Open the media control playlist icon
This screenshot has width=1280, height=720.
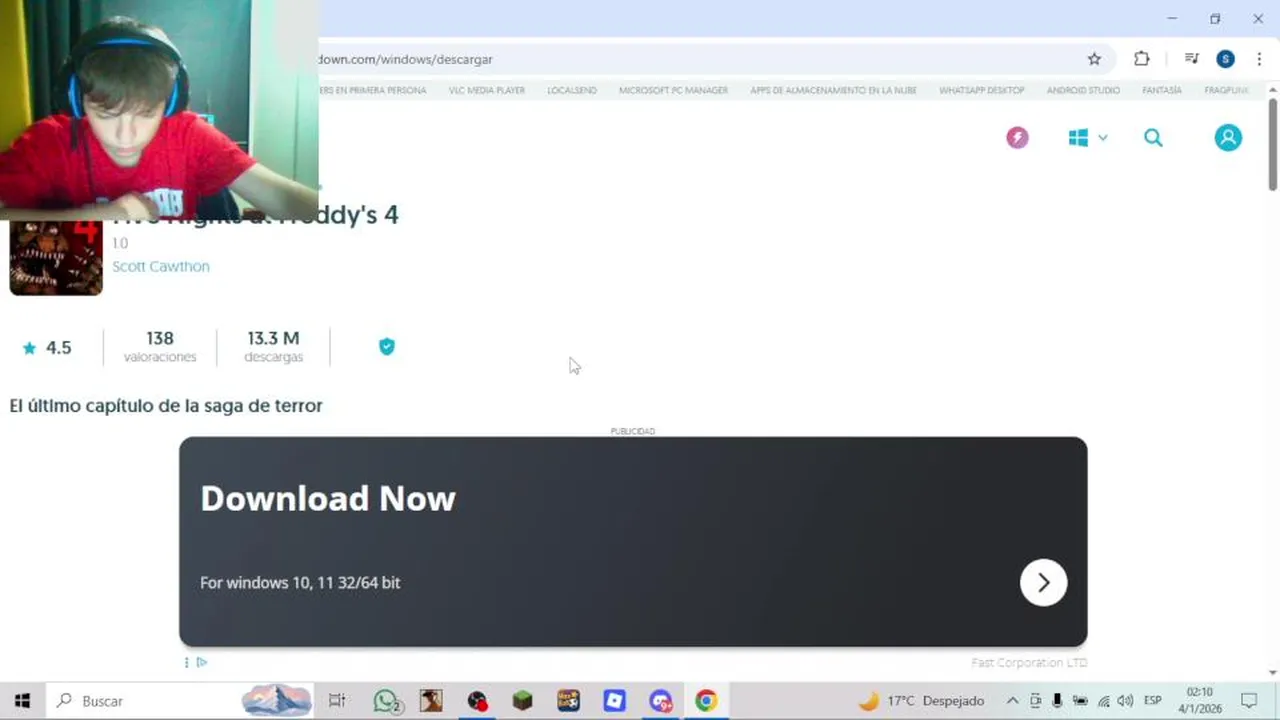pos(1191,59)
